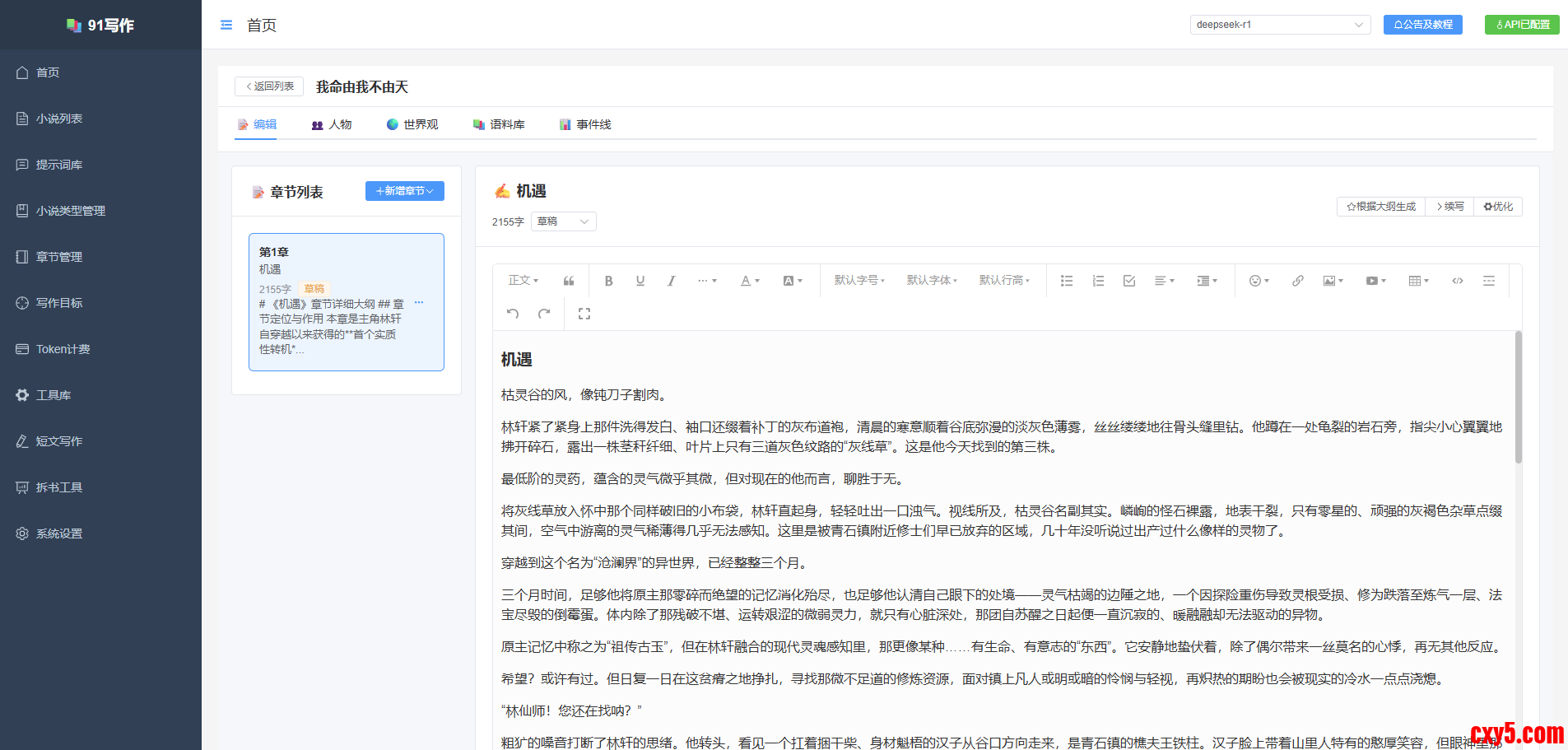Enter fullscreen editor mode
This screenshot has width=1568, height=750.
coord(584,314)
